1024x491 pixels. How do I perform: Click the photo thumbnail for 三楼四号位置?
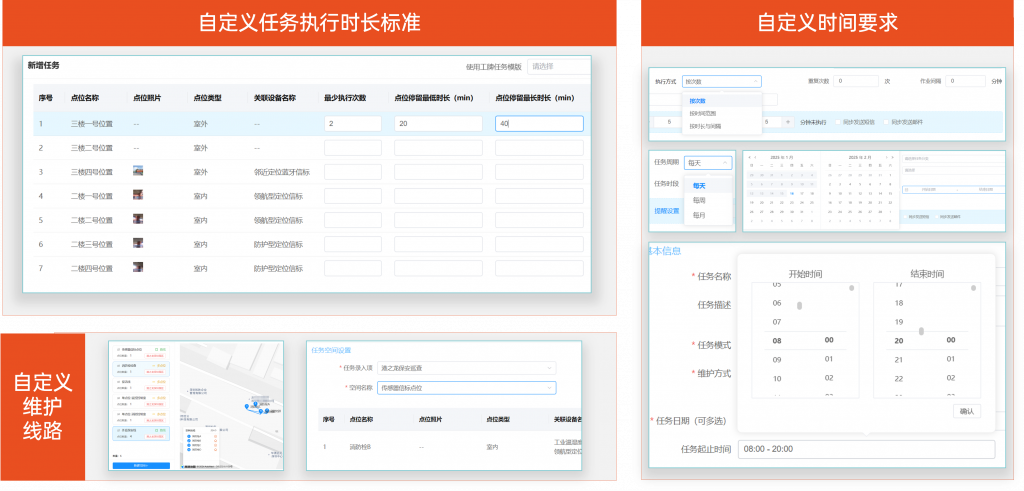pos(139,171)
